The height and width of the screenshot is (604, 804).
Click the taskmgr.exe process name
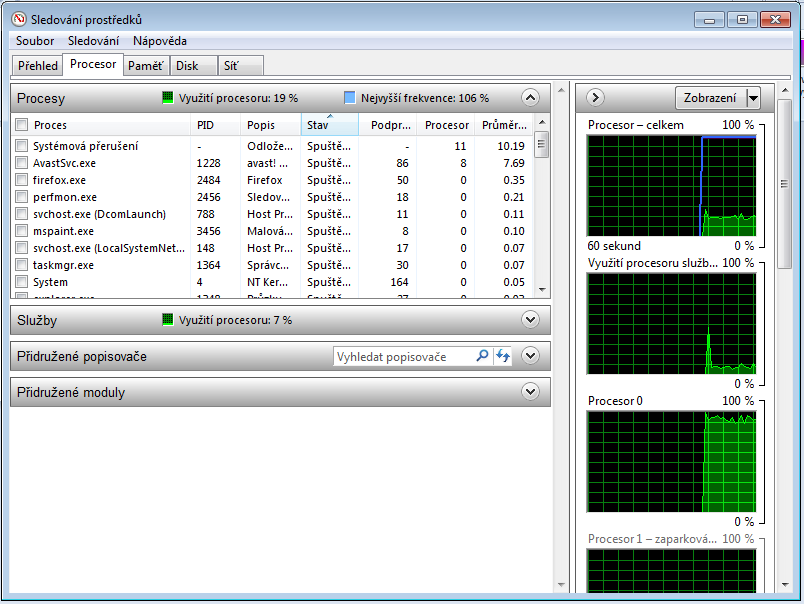coord(63,265)
